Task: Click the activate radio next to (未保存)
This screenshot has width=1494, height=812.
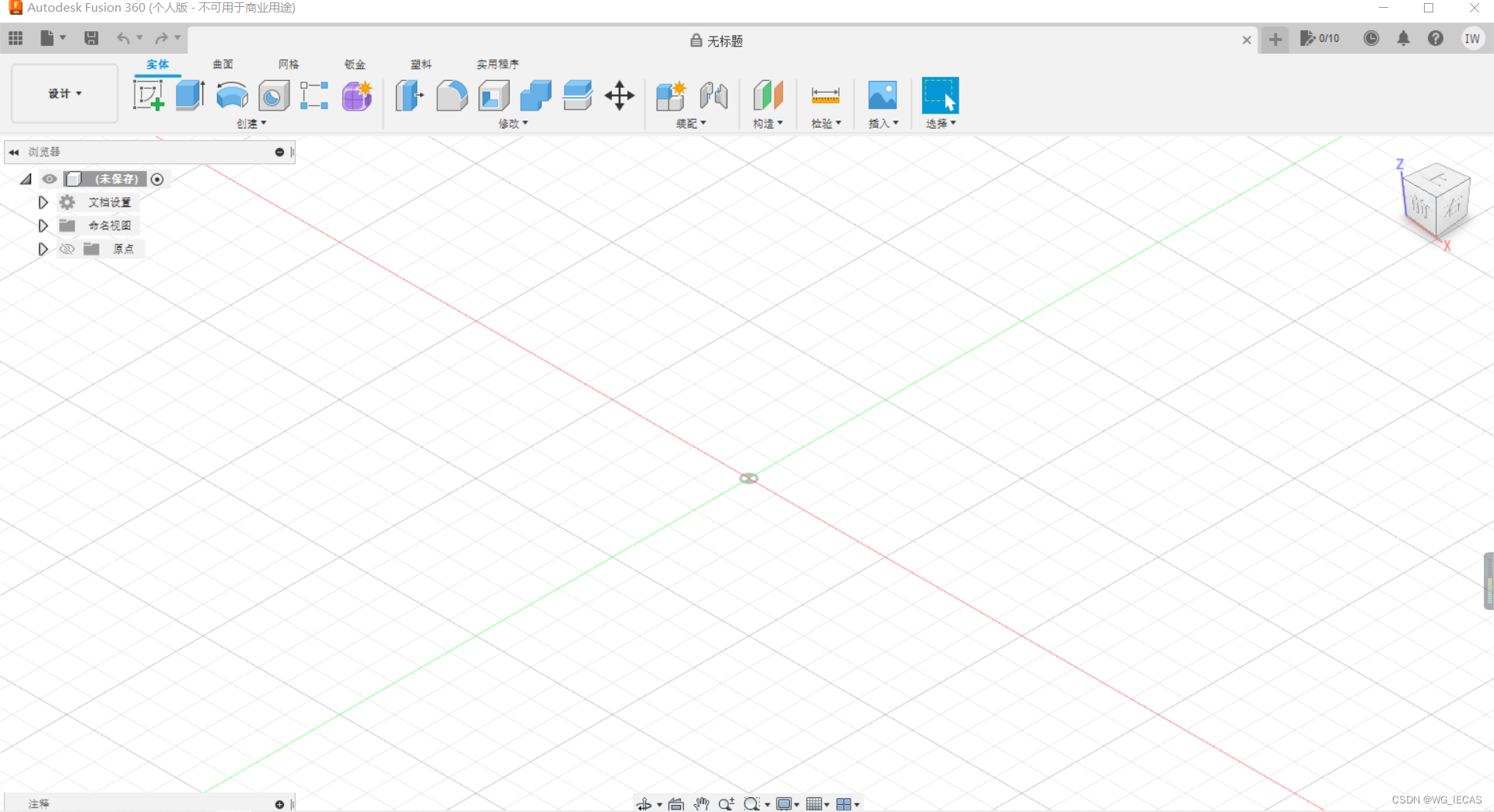Action: click(x=157, y=180)
